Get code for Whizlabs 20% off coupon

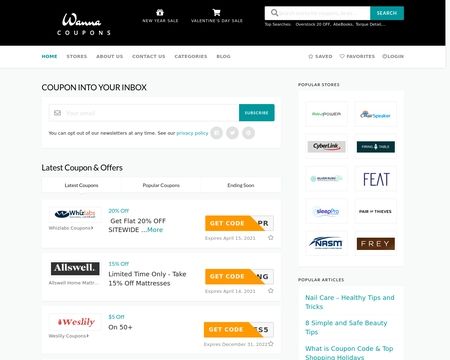pyautogui.click(x=239, y=223)
